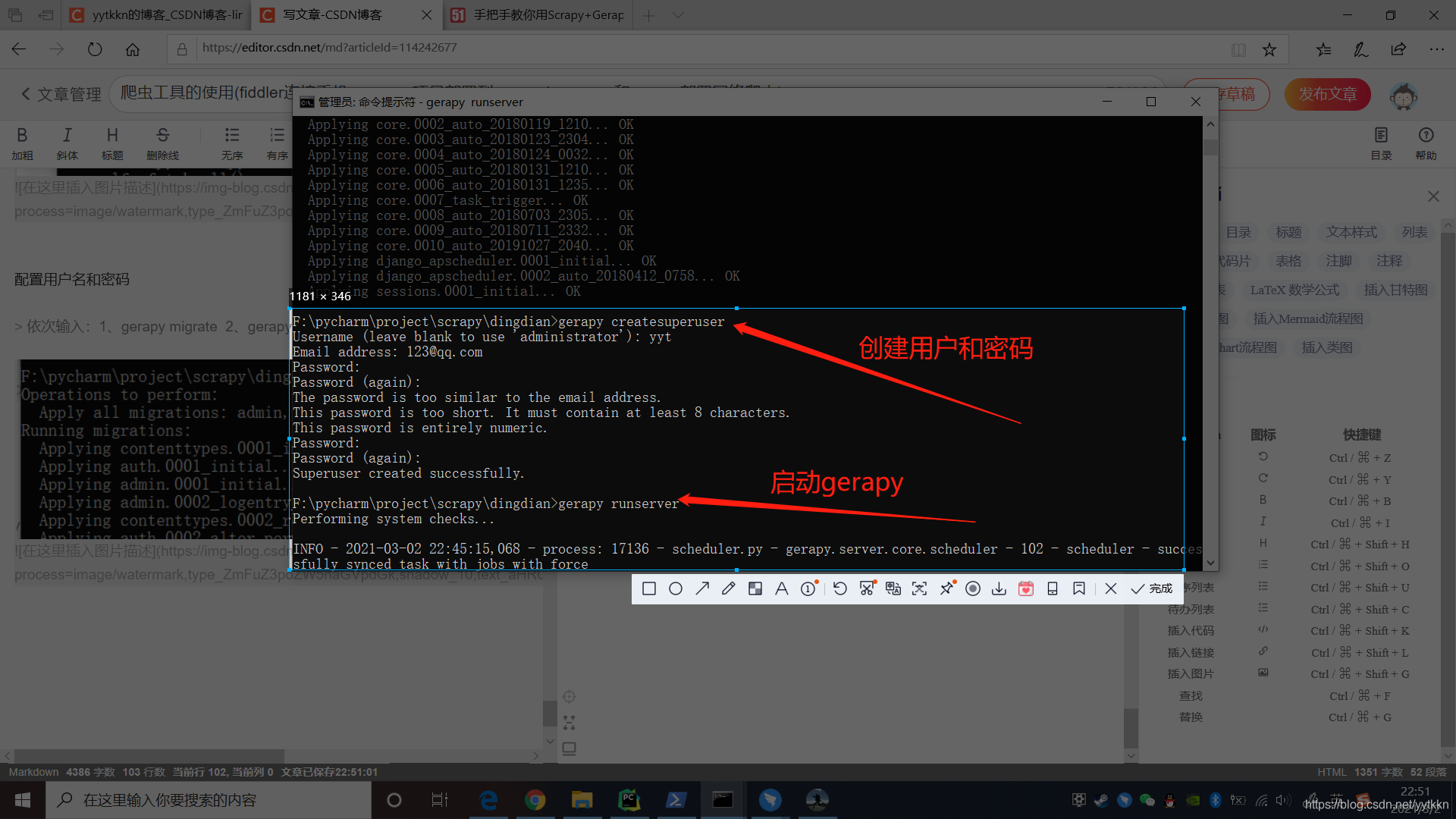This screenshot has height=819, width=1456.
Task: Click the Bluetooth tray icon
Action: tap(1215, 800)
